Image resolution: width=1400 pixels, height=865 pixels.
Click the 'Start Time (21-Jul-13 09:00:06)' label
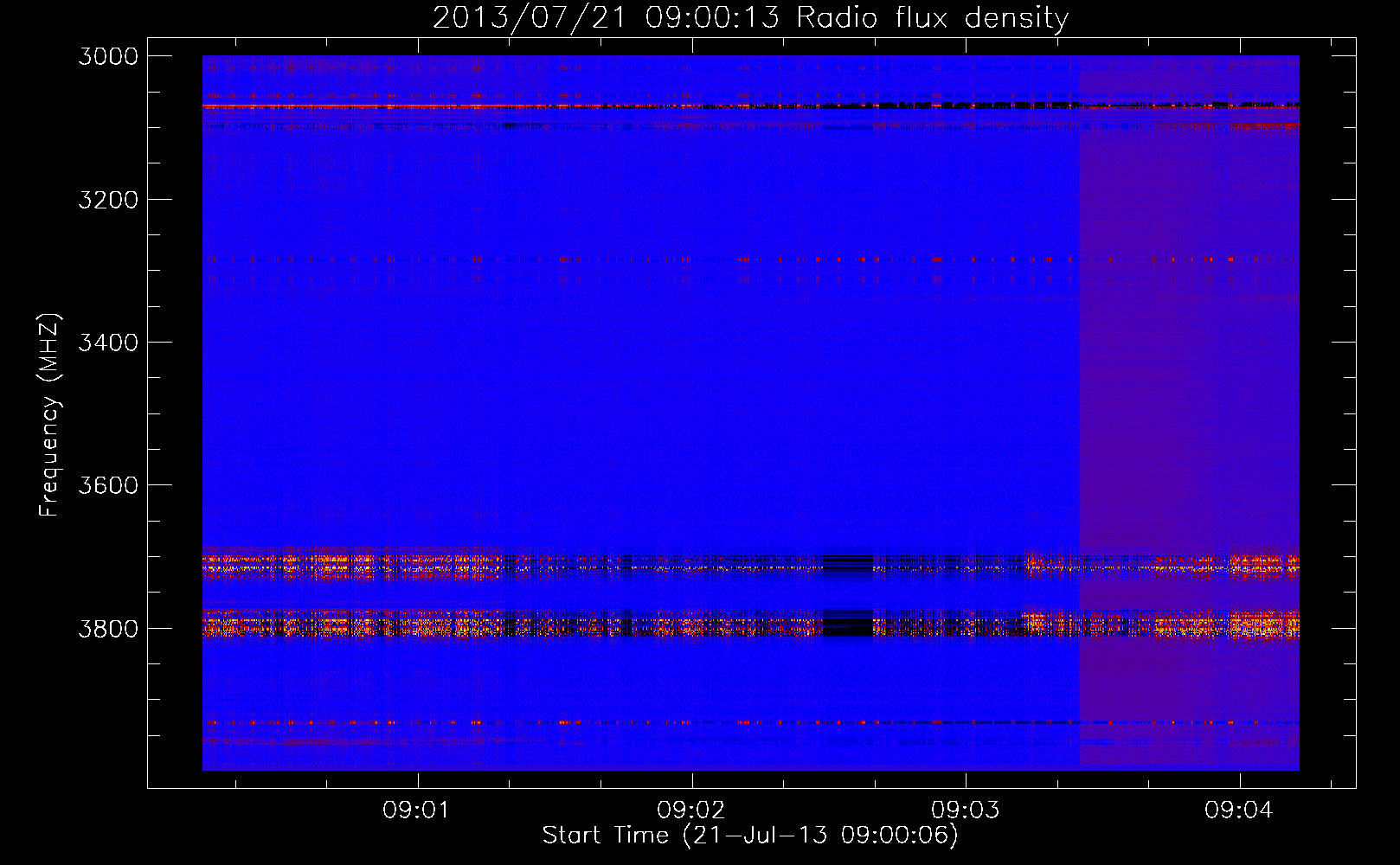click(750, 836)
